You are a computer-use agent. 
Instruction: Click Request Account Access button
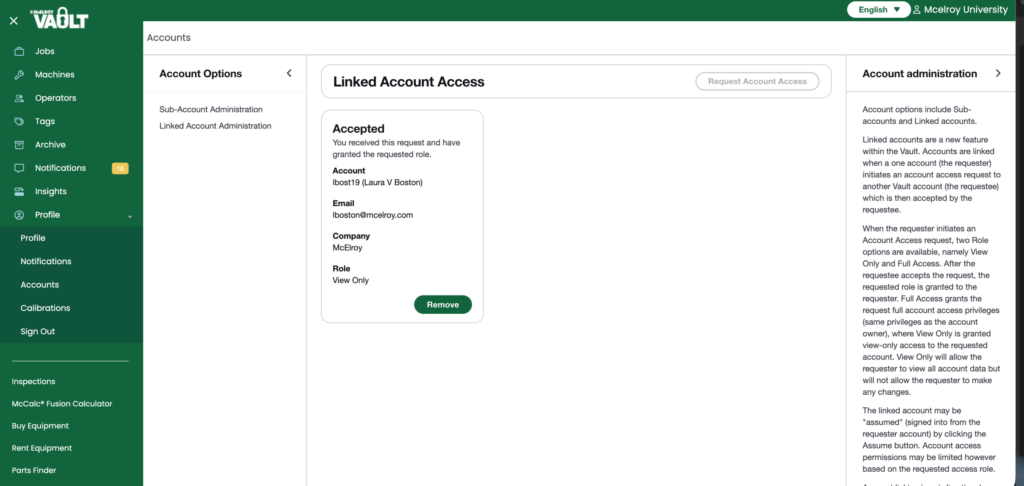click(x=757, y=82)
